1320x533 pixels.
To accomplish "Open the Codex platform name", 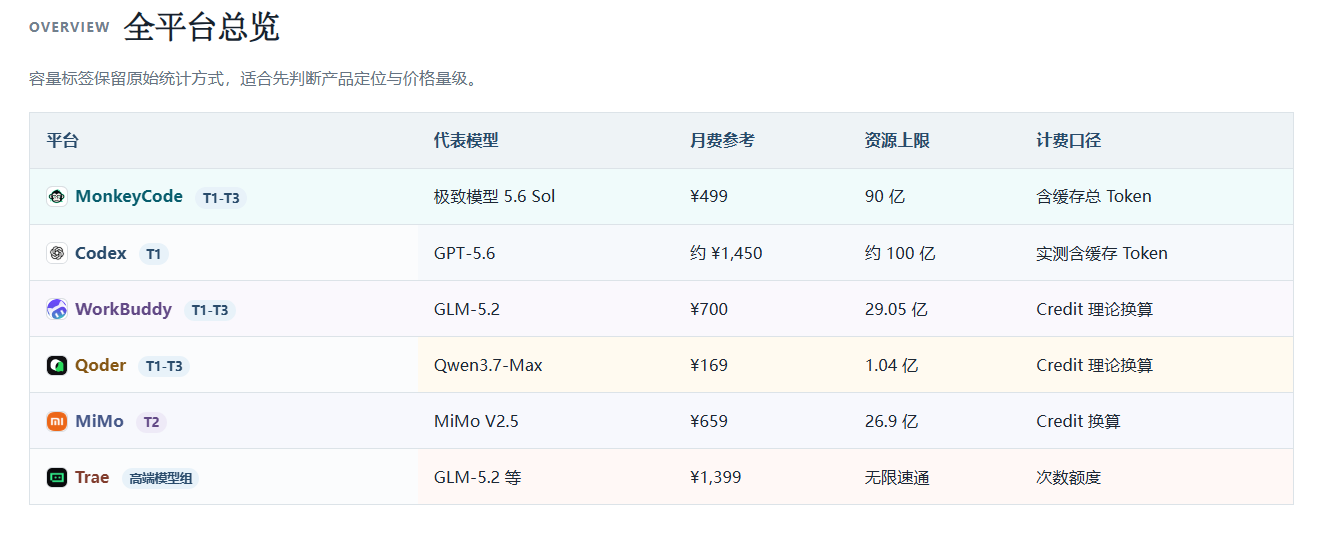I will [101, 253].
